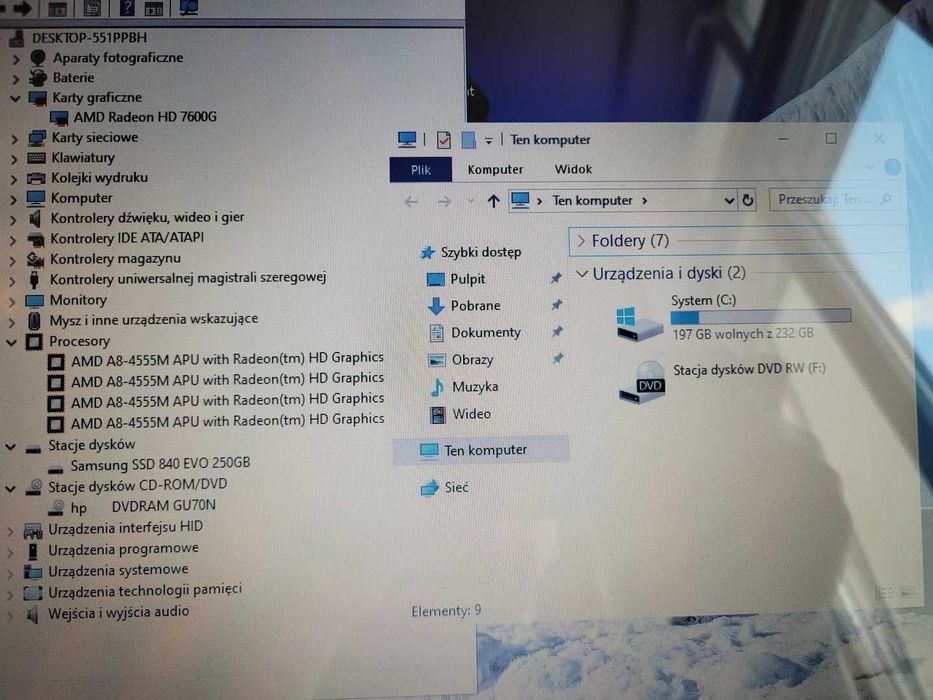
Task: Click the Kolejki wydruku printer icon
Action: pyautogui.click(x=36, y=178)
